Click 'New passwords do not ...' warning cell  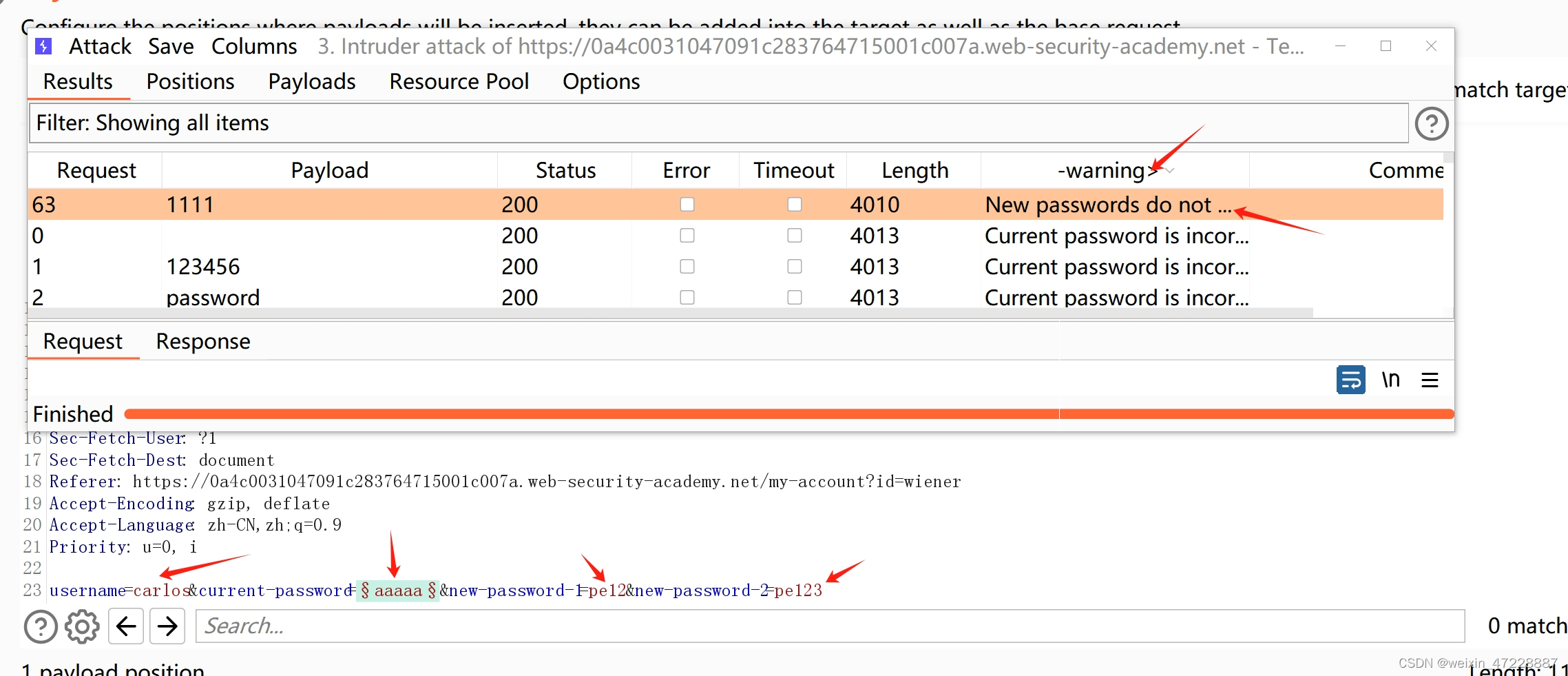click(x=1108, y=205)
